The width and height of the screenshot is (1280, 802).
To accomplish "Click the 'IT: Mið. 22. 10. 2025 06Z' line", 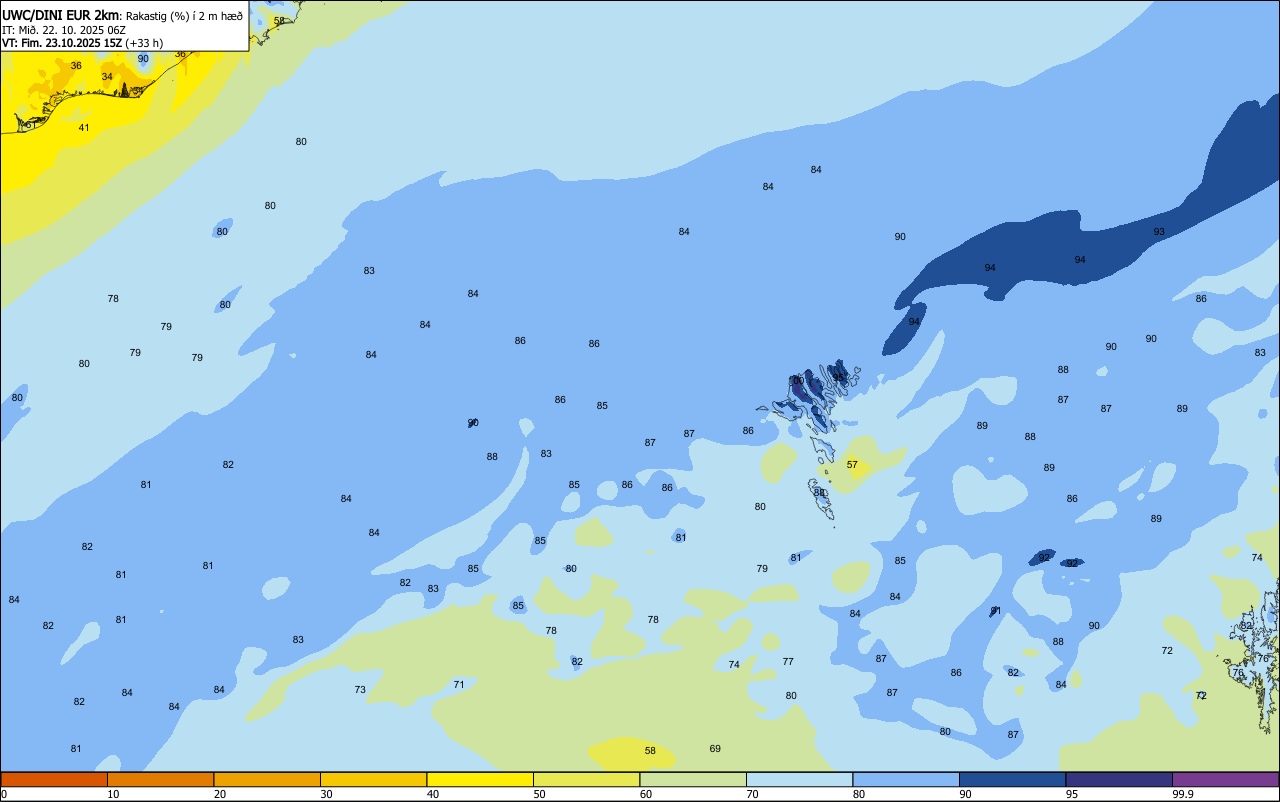I will [x=64, y=29].
